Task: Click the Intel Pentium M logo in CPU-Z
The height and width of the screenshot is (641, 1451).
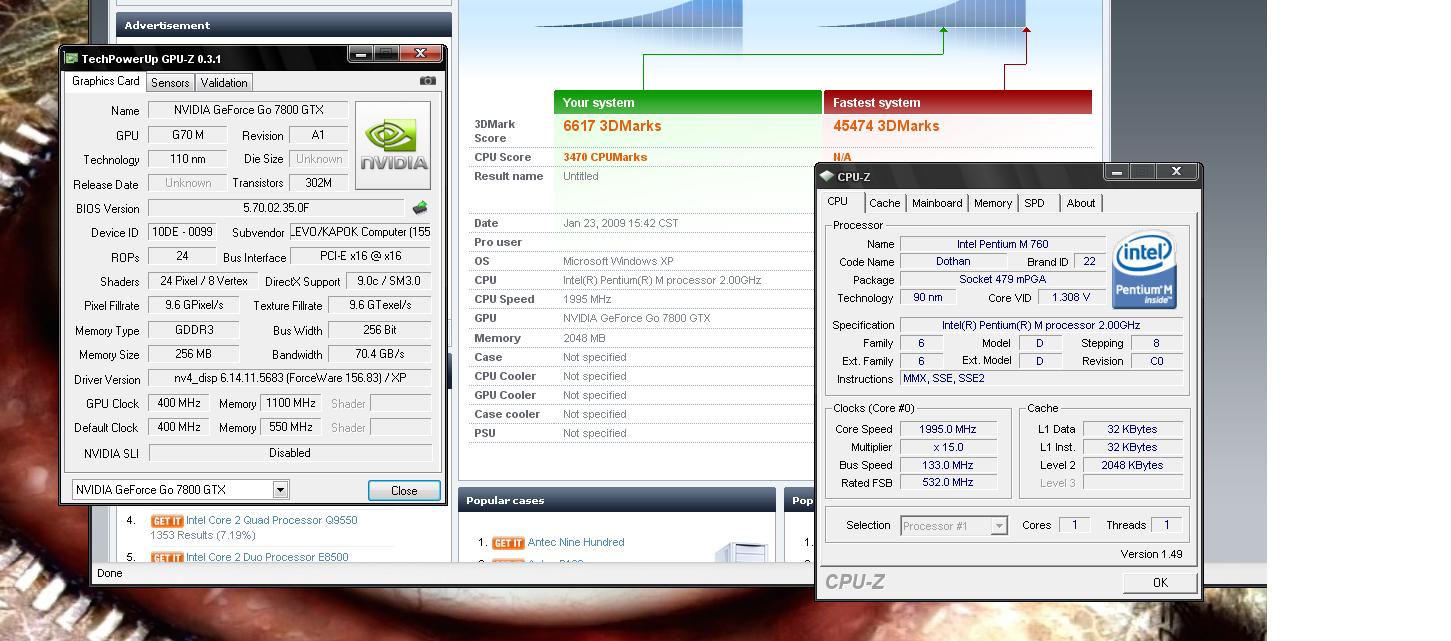Action: 1145,270
